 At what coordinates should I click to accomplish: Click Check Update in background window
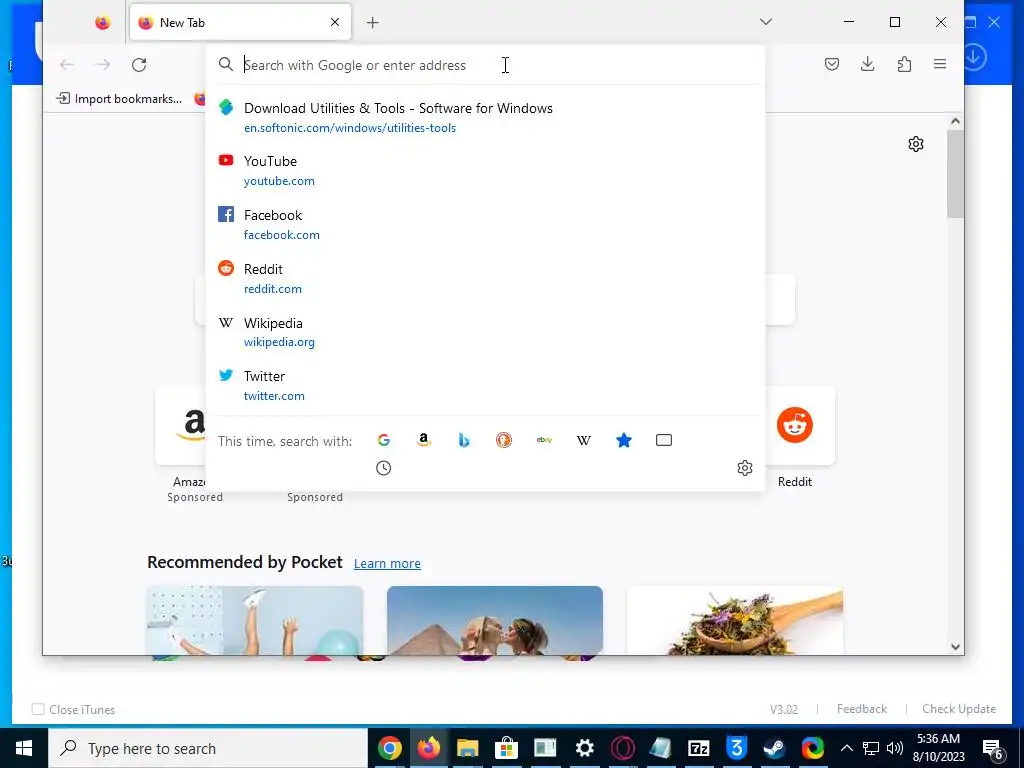(x=959, y=709)
